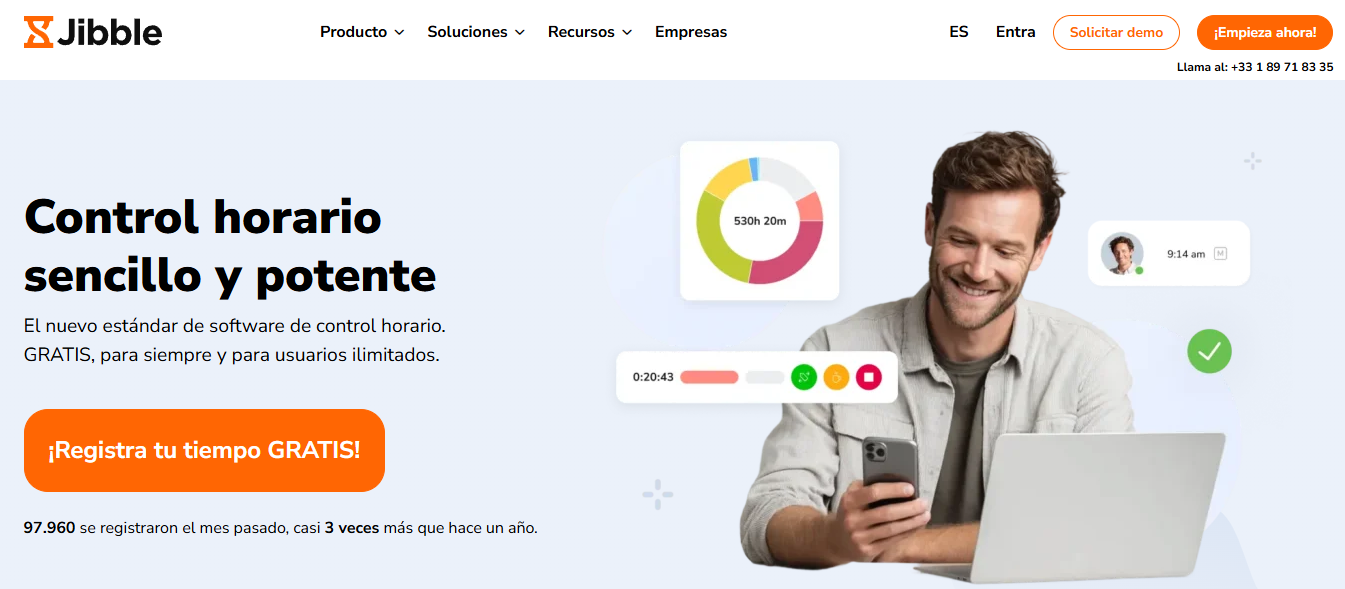The image size is (1345, 589).
Task: Click the orange stopwatch icon in timer widget
Action: [836, 377]
